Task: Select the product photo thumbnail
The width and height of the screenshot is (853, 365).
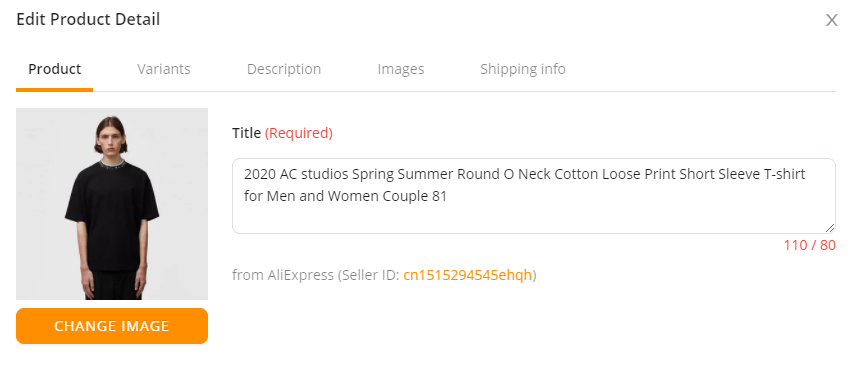Action: click(112, 204)
